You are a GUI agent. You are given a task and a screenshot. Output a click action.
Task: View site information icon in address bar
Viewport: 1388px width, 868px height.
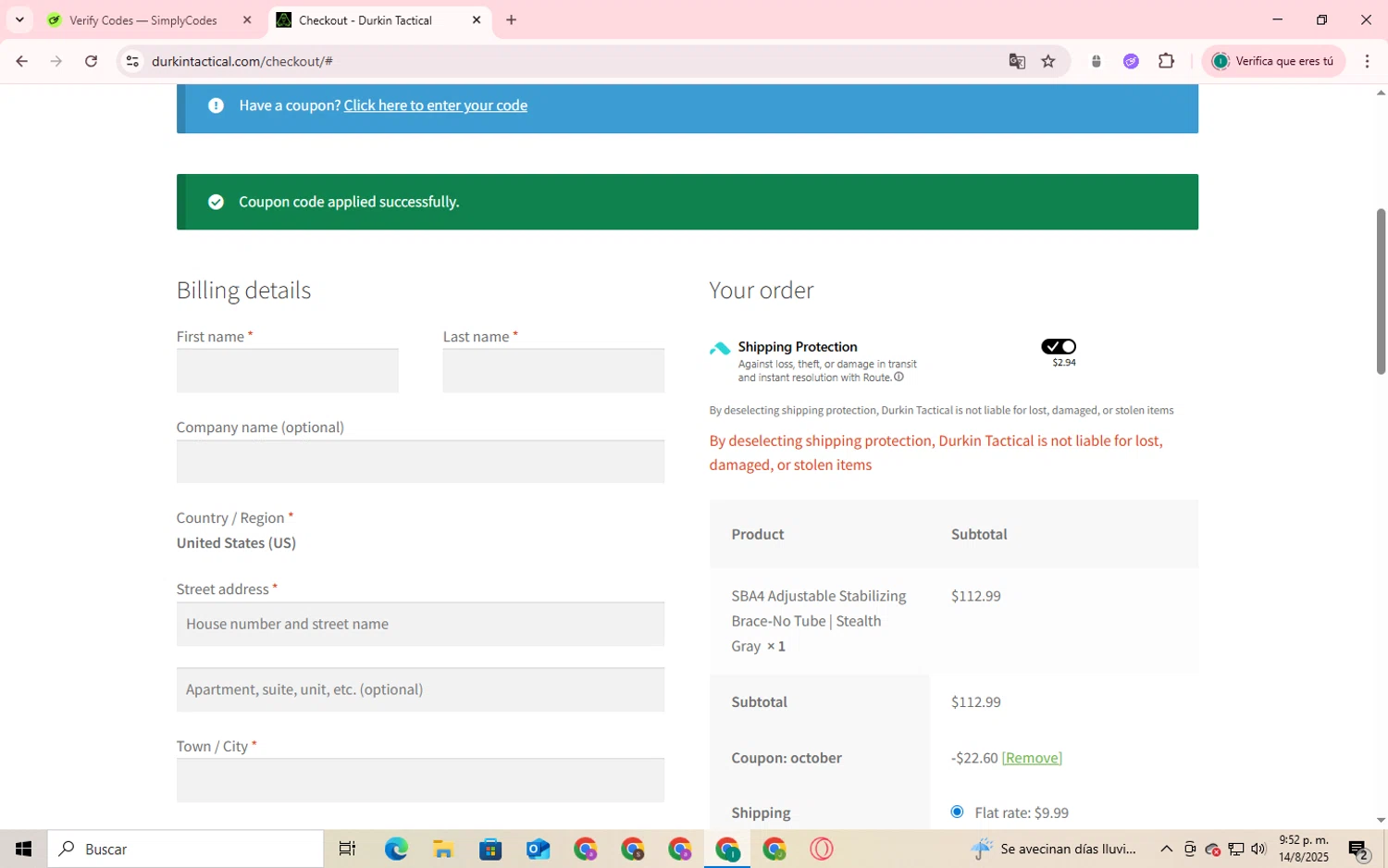132,61
